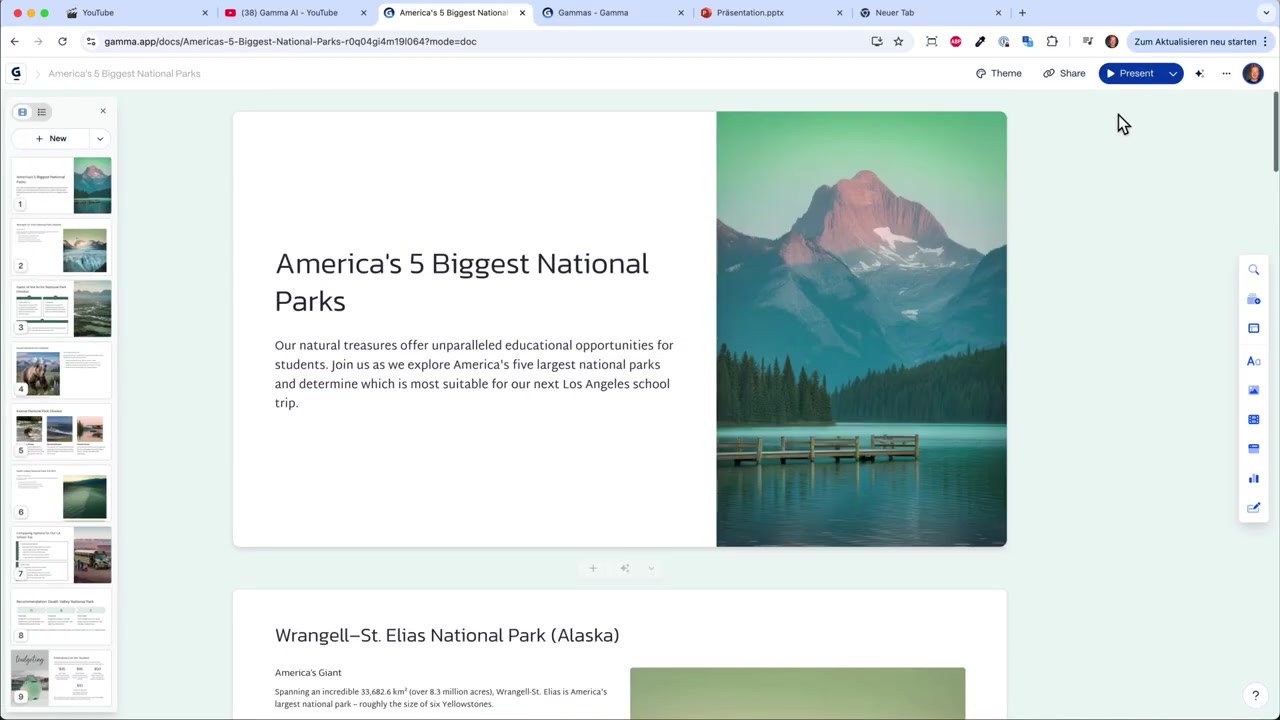
Task: Switch to list outline view
Action: click(x=42, y=112)
